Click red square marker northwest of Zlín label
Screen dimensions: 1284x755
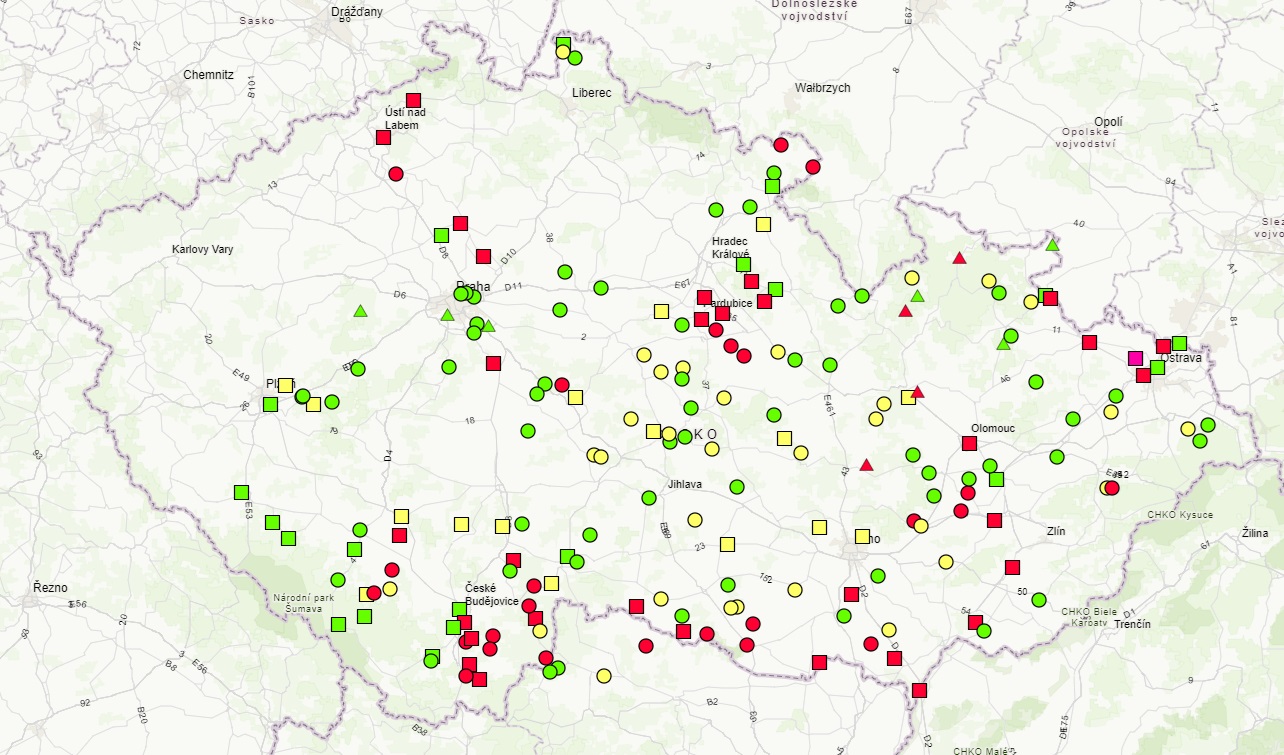click(x=994, y=520)
